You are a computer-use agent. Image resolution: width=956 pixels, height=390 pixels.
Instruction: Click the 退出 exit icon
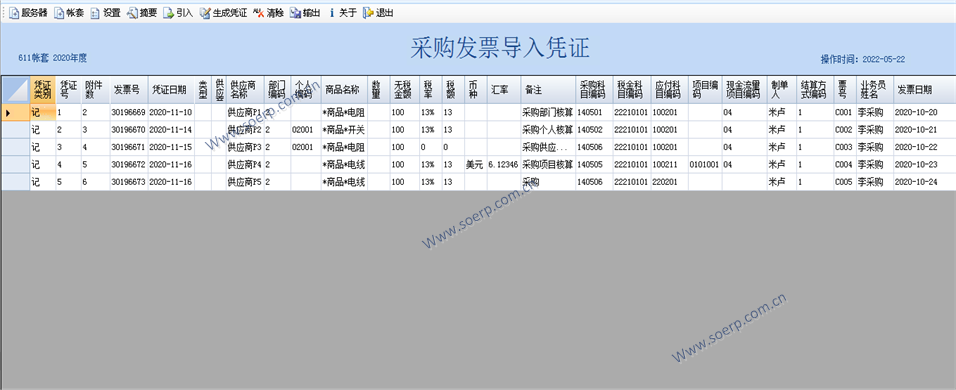click(368, 13)
